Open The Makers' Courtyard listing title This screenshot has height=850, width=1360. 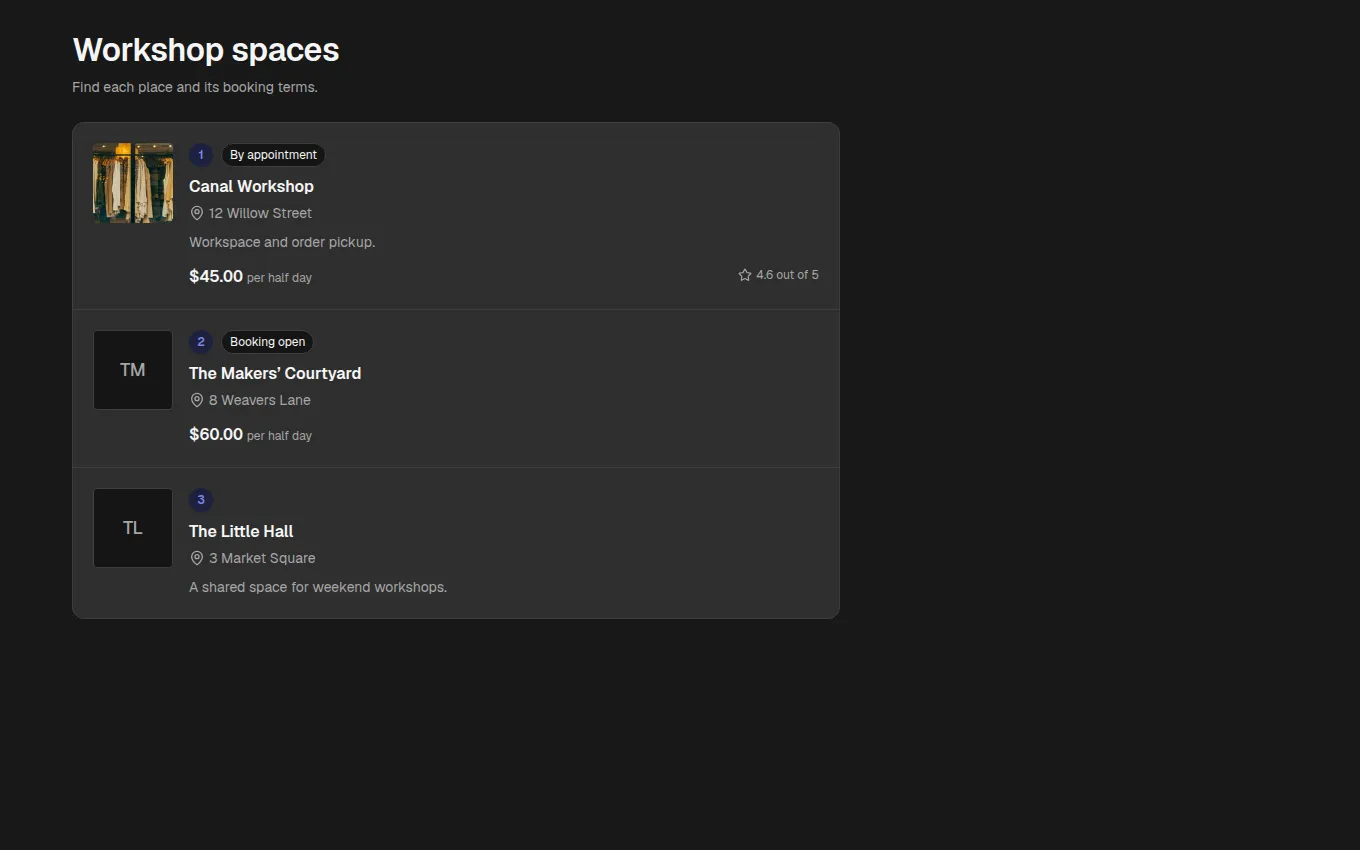click(x=275, y=373)
